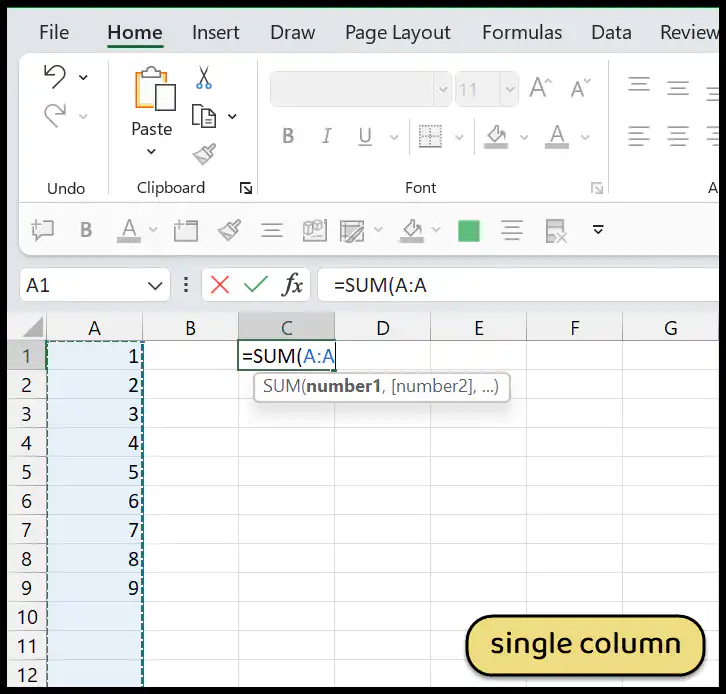
Task: Click the Select All corner triangle
Action: click(32, 326)
